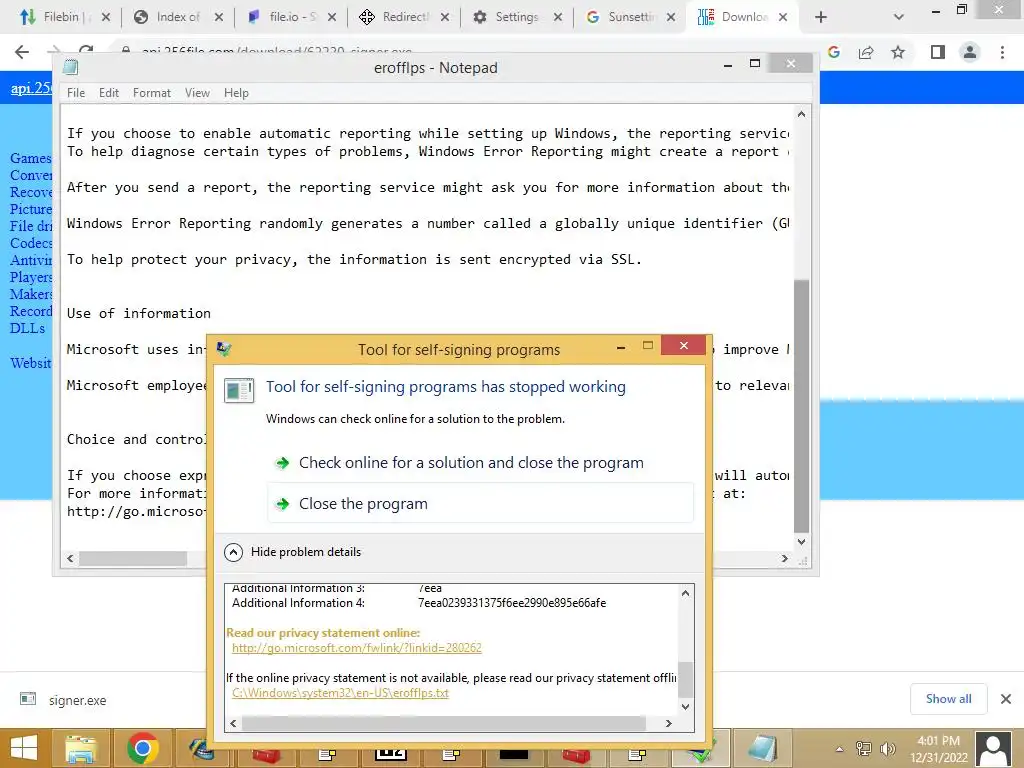1024x768 pixels.
Task: Choose Close the program
Action: point(480,504)
